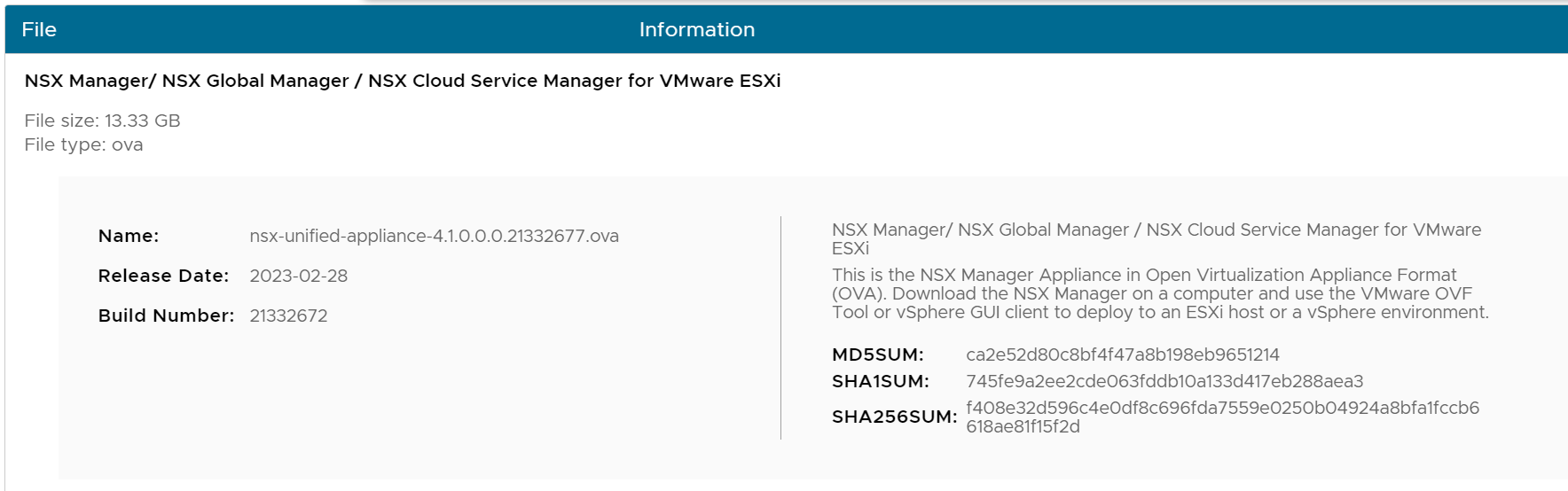
Task: Click the Build Number: label
Action: click(x=166, y=316)
